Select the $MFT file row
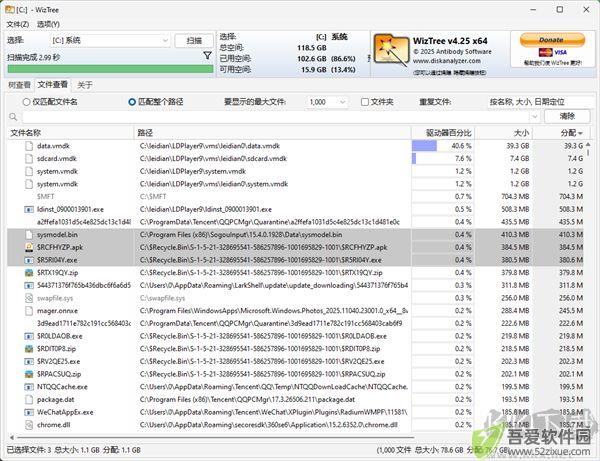600x461 pixels. point(295,197)
